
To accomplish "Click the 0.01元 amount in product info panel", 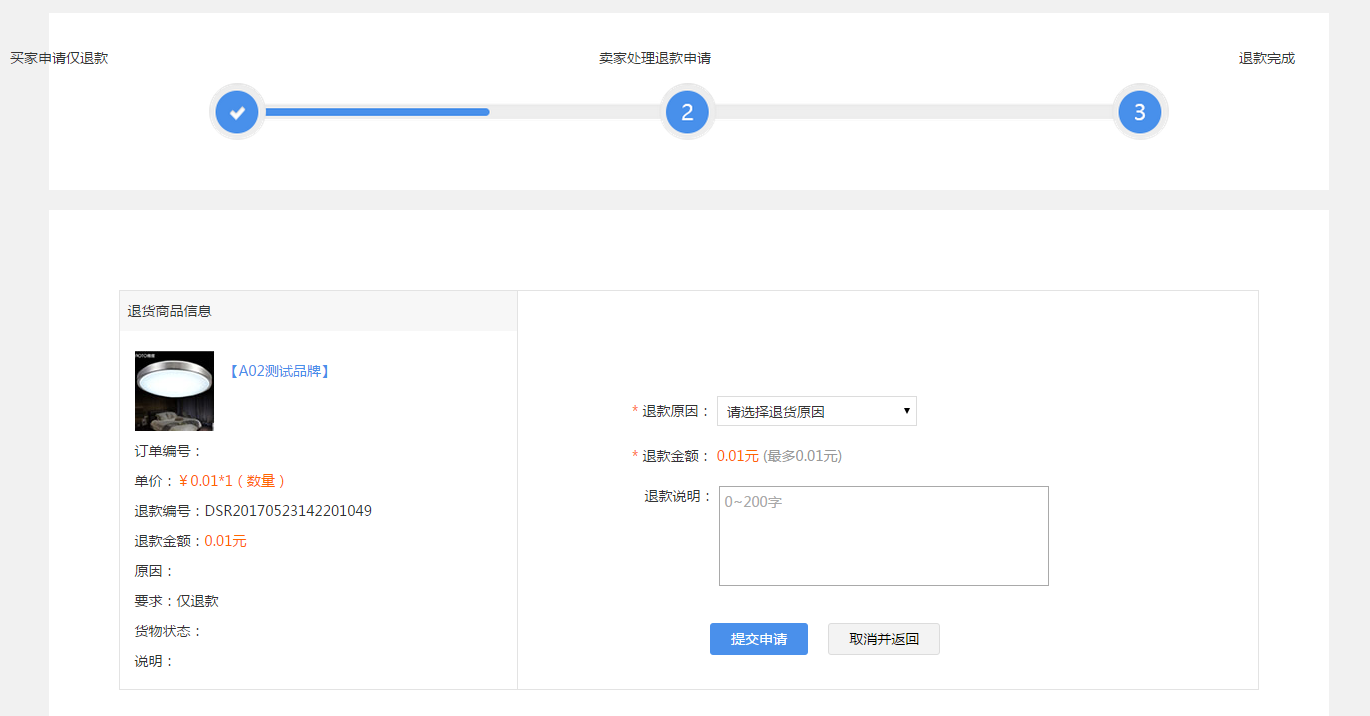I will coord(225,541).
